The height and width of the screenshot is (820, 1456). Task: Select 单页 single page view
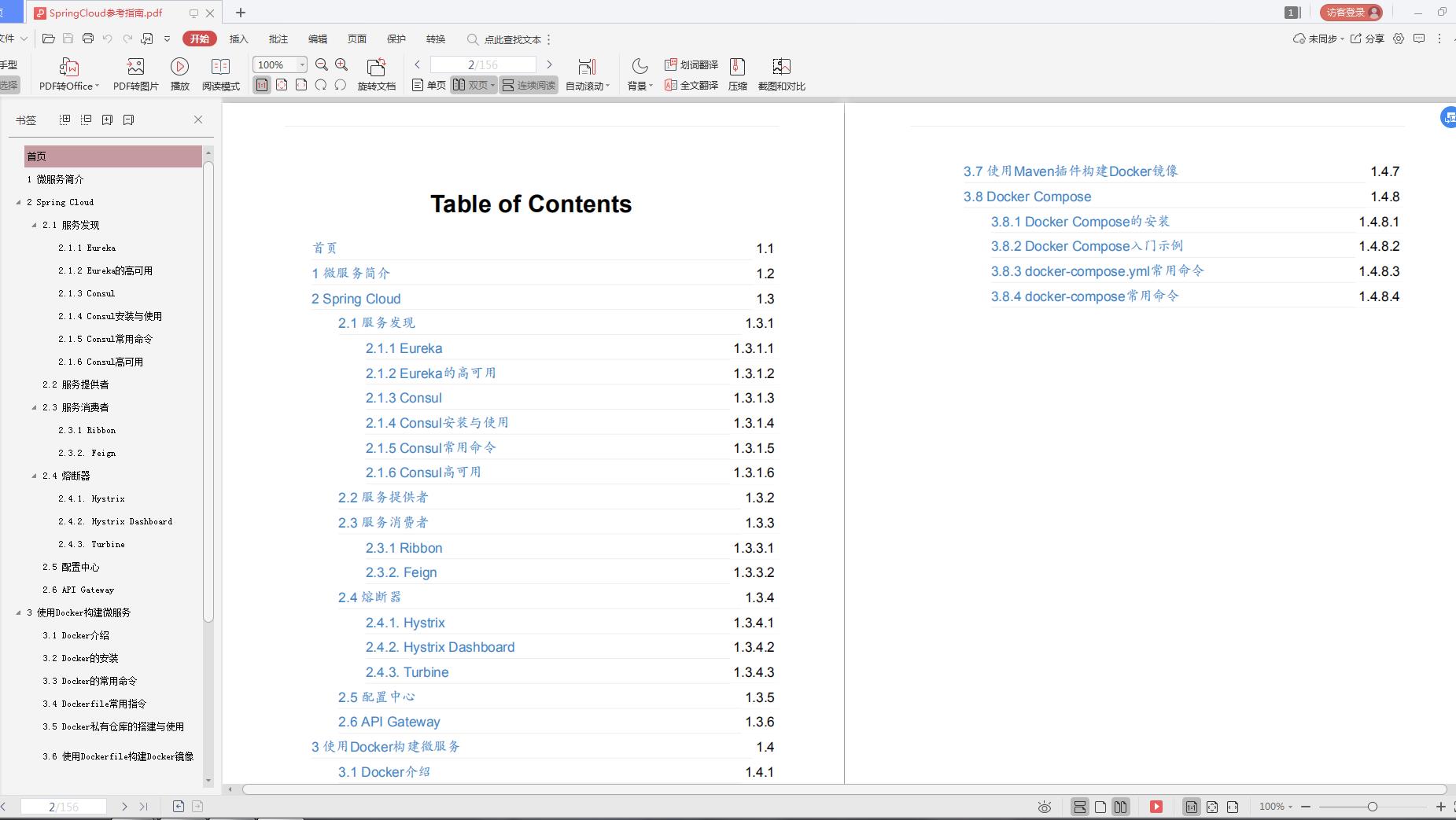(x=429, y=85)
